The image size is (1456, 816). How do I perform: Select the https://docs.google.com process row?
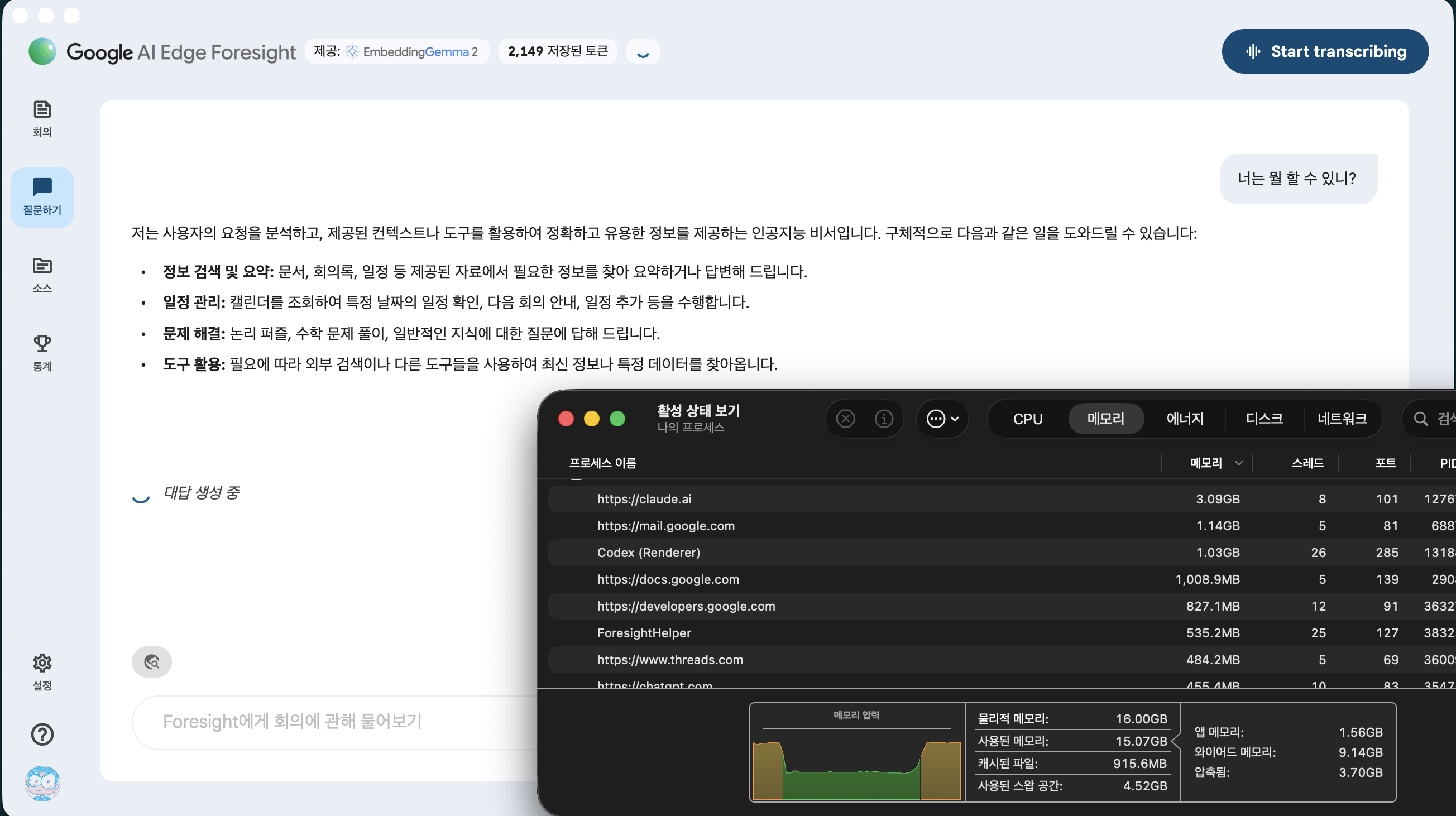point(1001,579)
